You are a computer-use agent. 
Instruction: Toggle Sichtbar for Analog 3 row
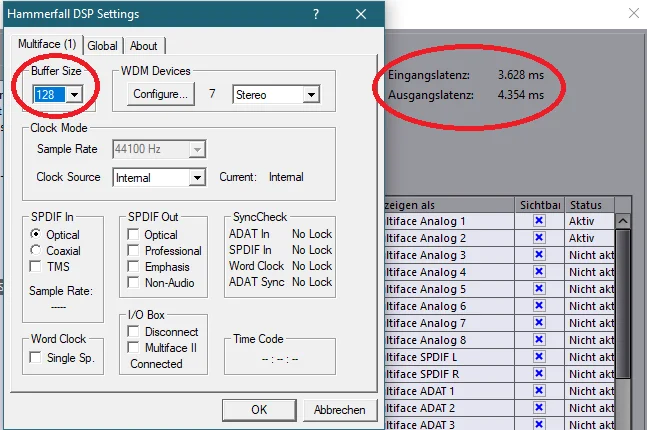[x=539, y=255]
